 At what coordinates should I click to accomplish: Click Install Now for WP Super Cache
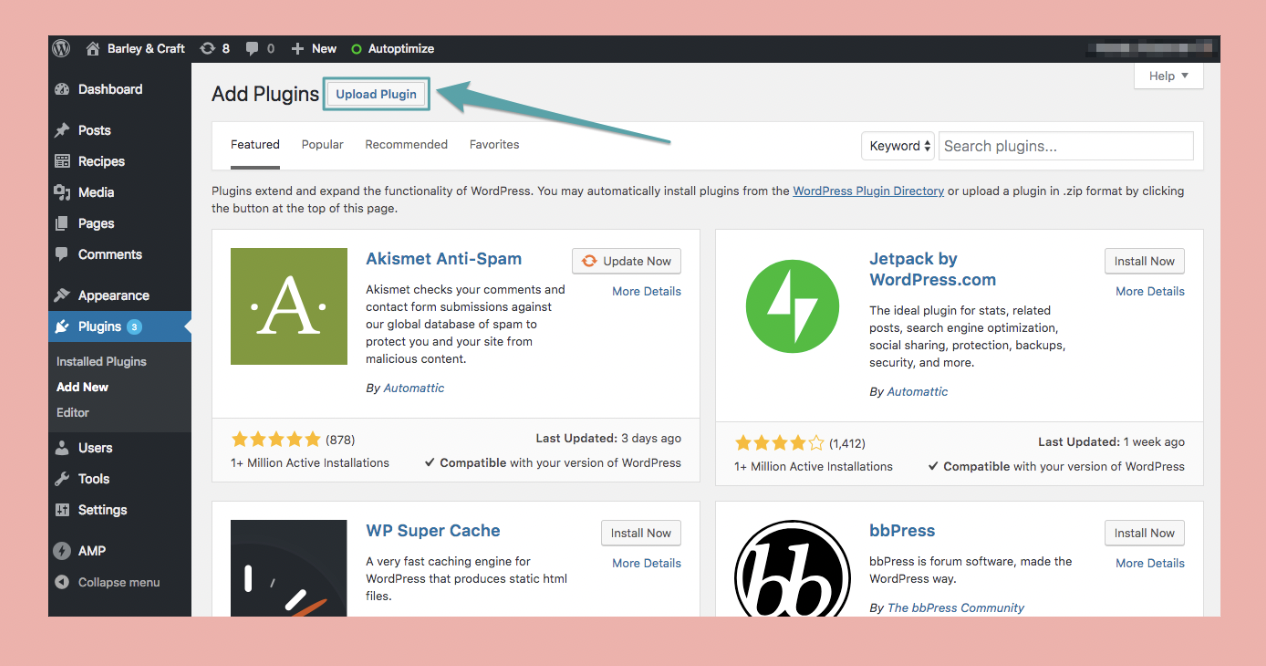coord(641,533)
